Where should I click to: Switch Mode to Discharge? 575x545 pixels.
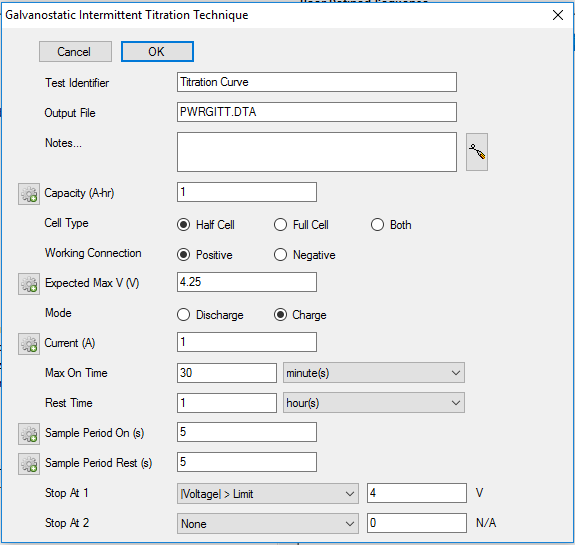pyautogui.click(x=183, y=315)
